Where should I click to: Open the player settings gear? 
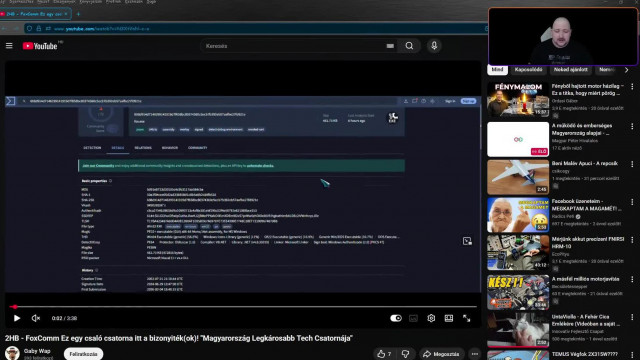coord(431,318)
